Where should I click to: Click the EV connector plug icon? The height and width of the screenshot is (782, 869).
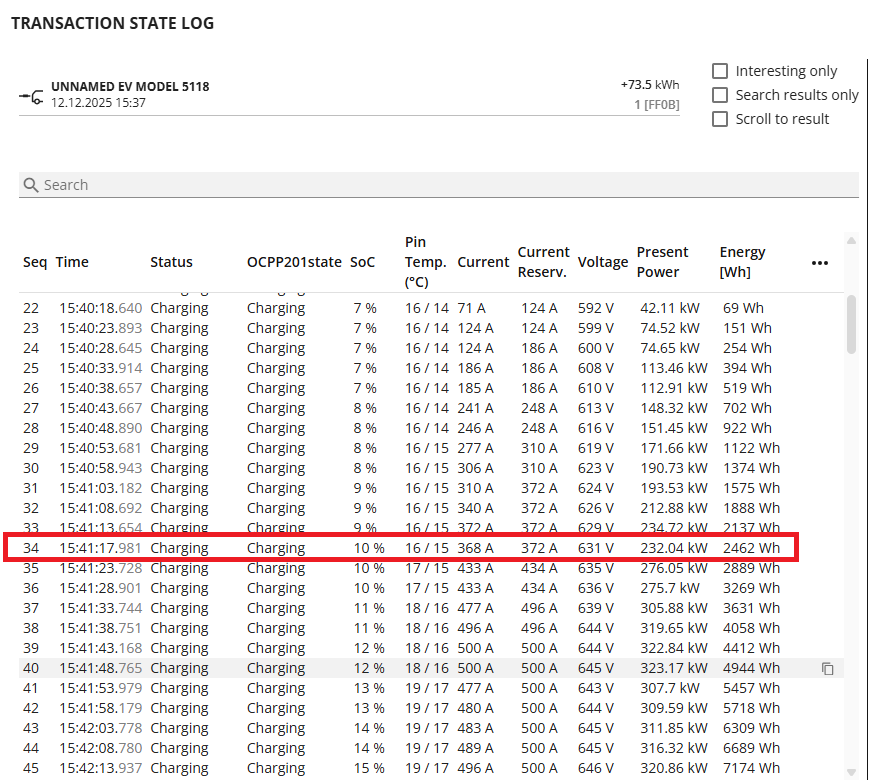point(31,96)
